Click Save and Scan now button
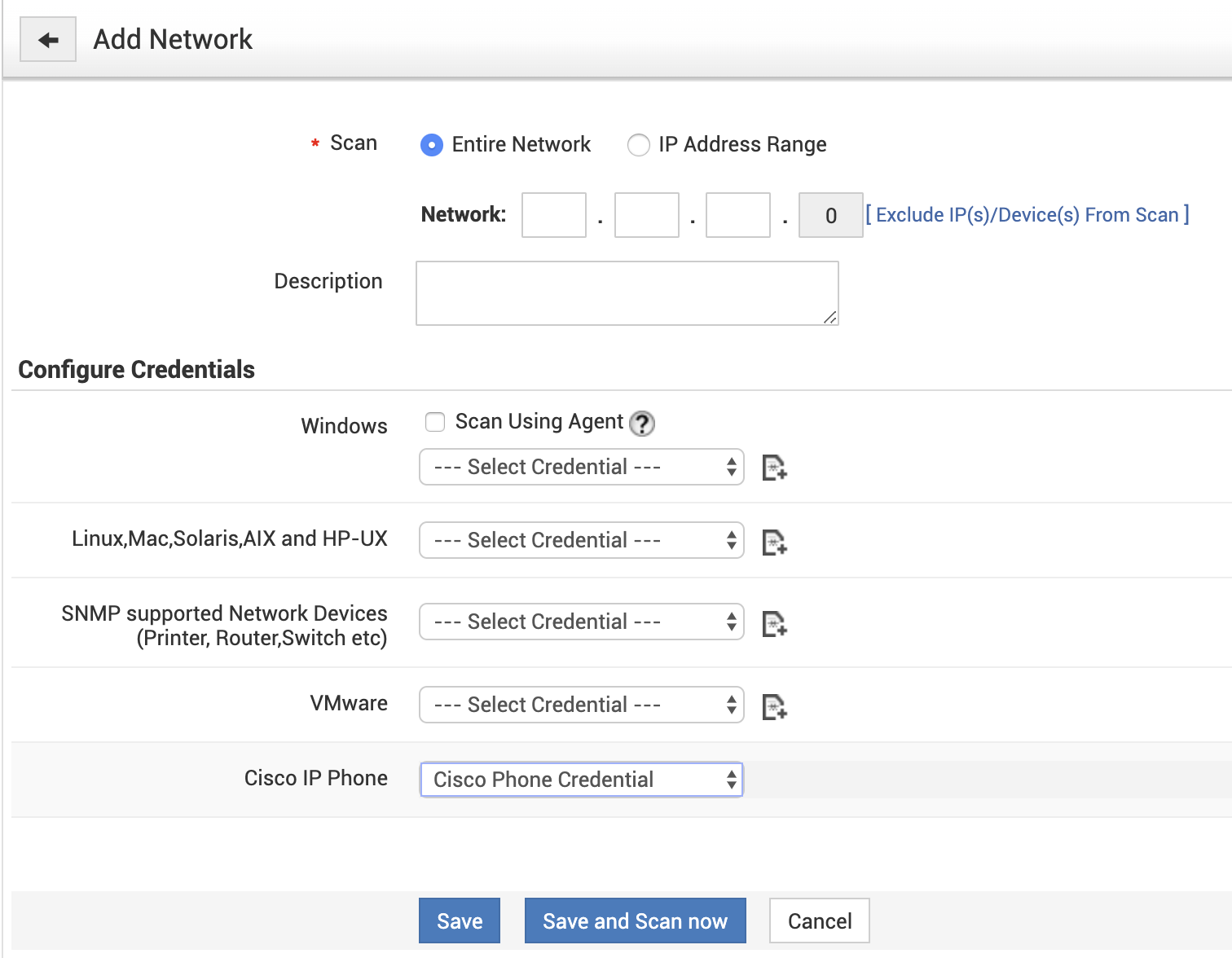The width and height of the screenshot is (1232, 958). [635, 921]
